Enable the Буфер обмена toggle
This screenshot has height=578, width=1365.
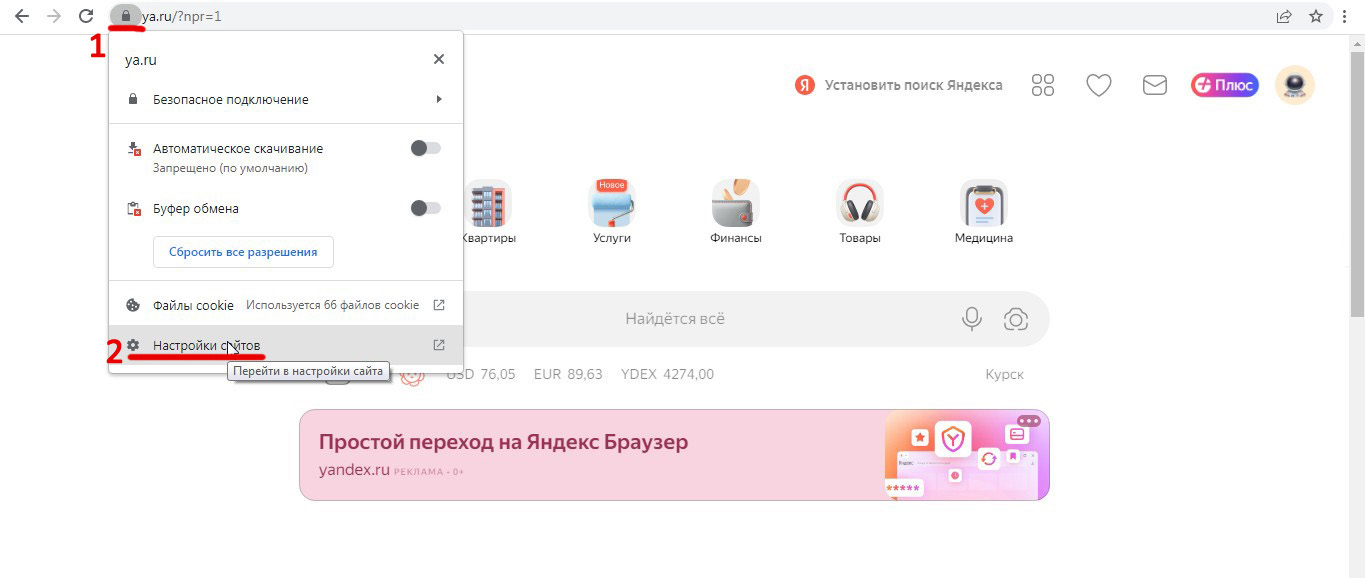[x=424, y=207]
